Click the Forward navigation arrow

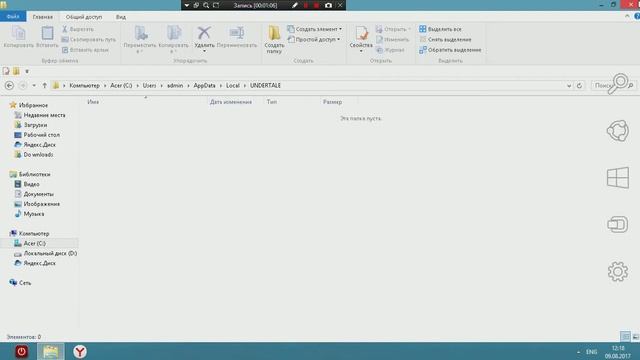pyautogui.click(x=23, y=86)
